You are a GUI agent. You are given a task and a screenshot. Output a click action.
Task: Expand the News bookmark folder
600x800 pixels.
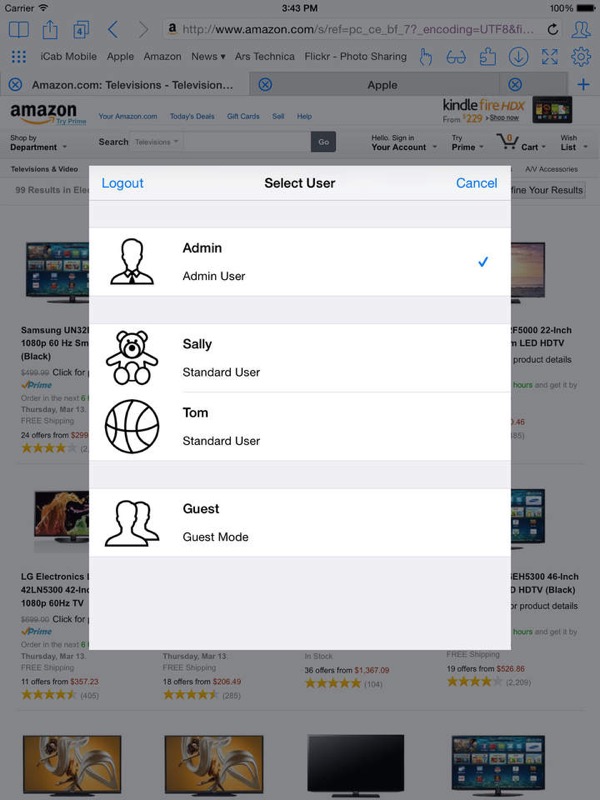point(208,57)
